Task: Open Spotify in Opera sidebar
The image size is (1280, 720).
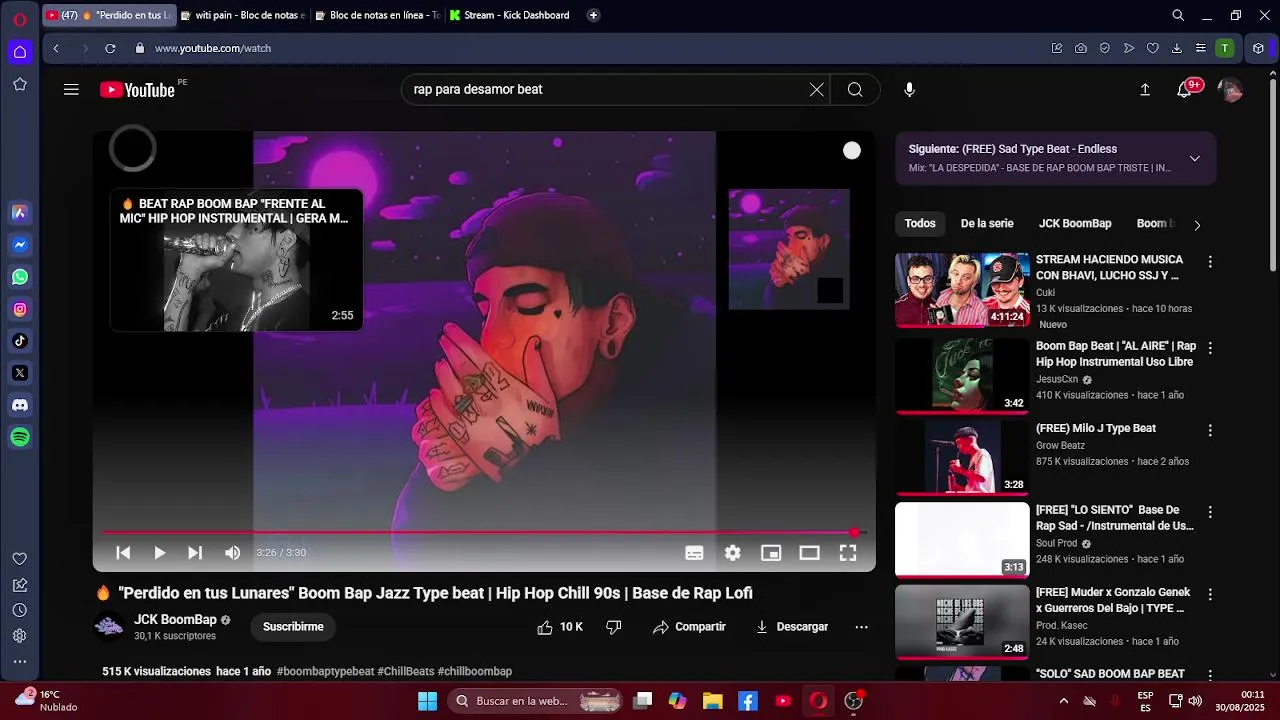Action: [x=19, y=437]
